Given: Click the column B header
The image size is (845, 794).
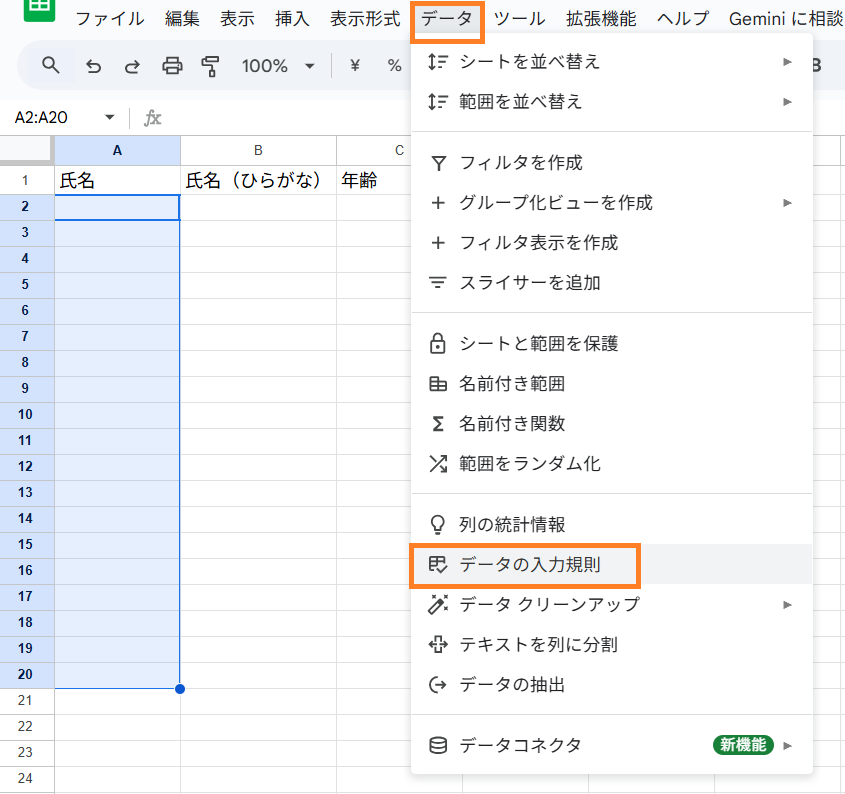Looking at the screenshot, I should (x=258, y=150).
